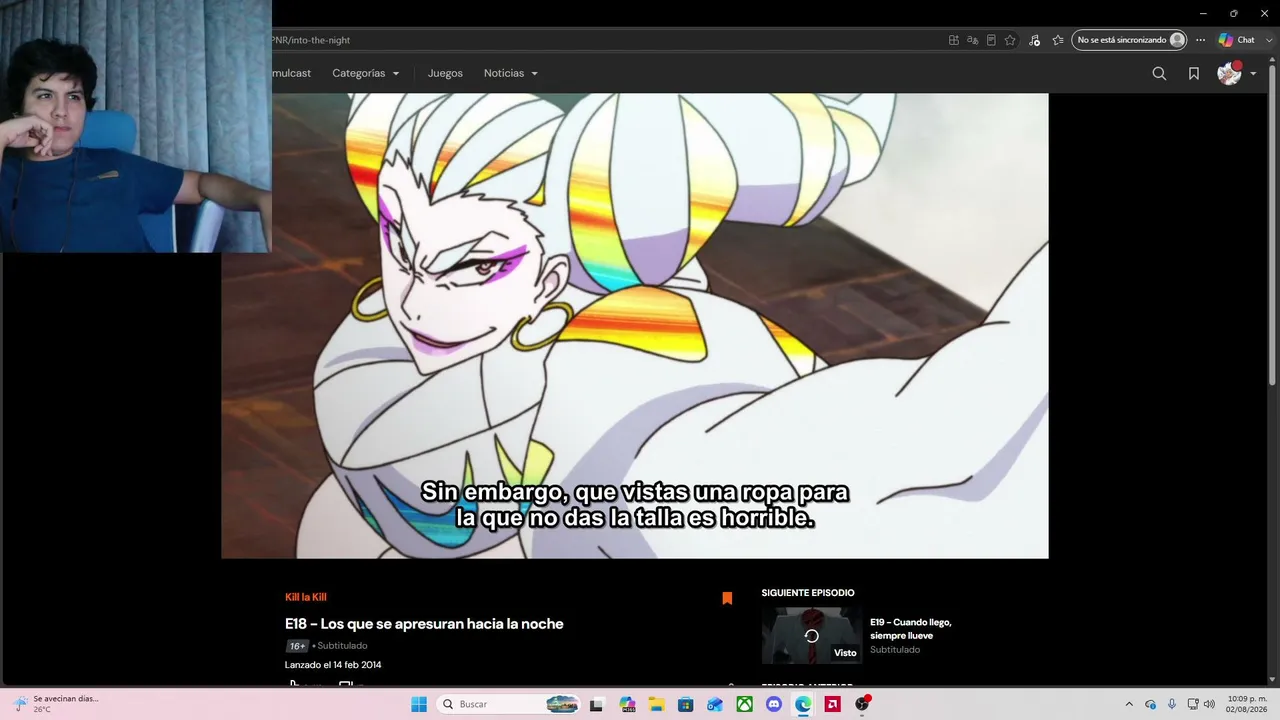Launch the Xbox app from taskbar
The height and width of the screenshot is (720, 1280).
coord(744,704)
